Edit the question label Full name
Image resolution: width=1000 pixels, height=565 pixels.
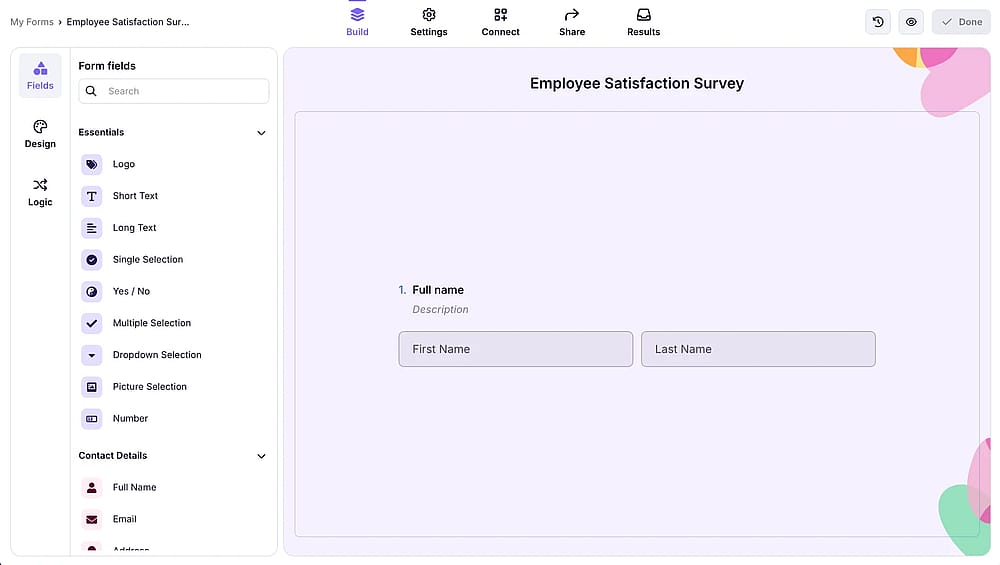pos(438,290)
